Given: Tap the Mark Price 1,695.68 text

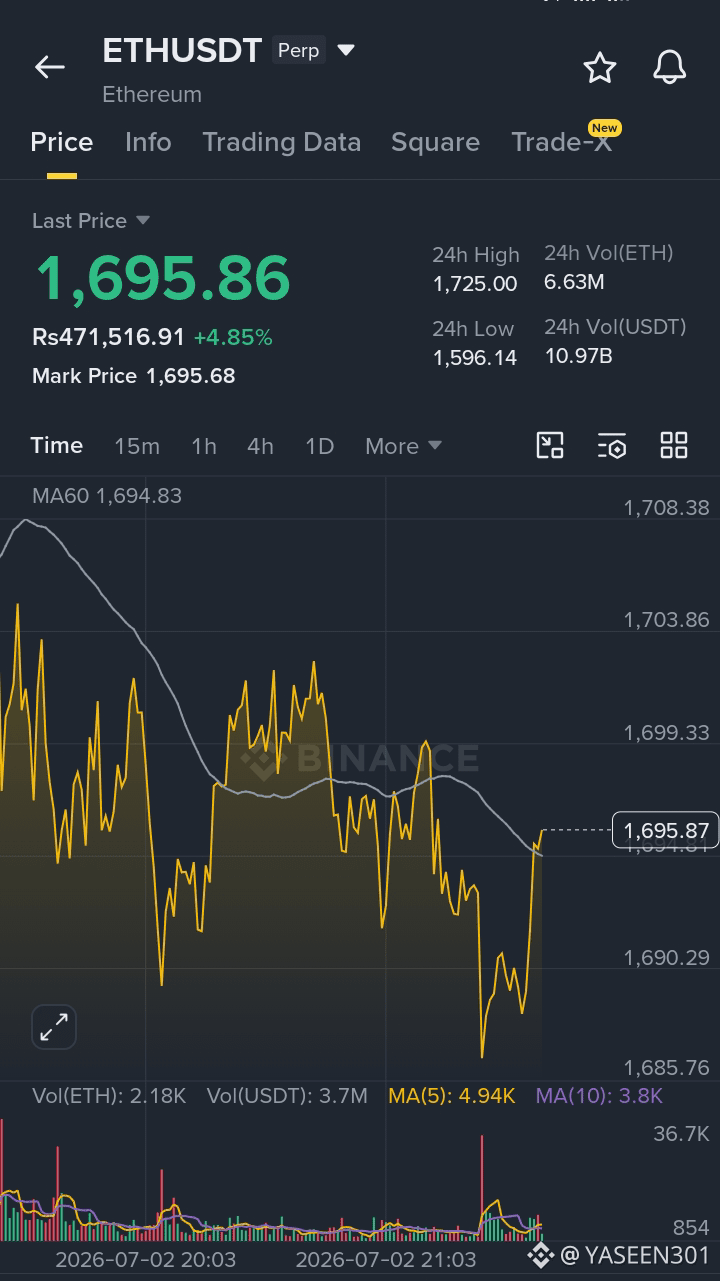Looking at the screenshot, I should click(x=134, y=376).
